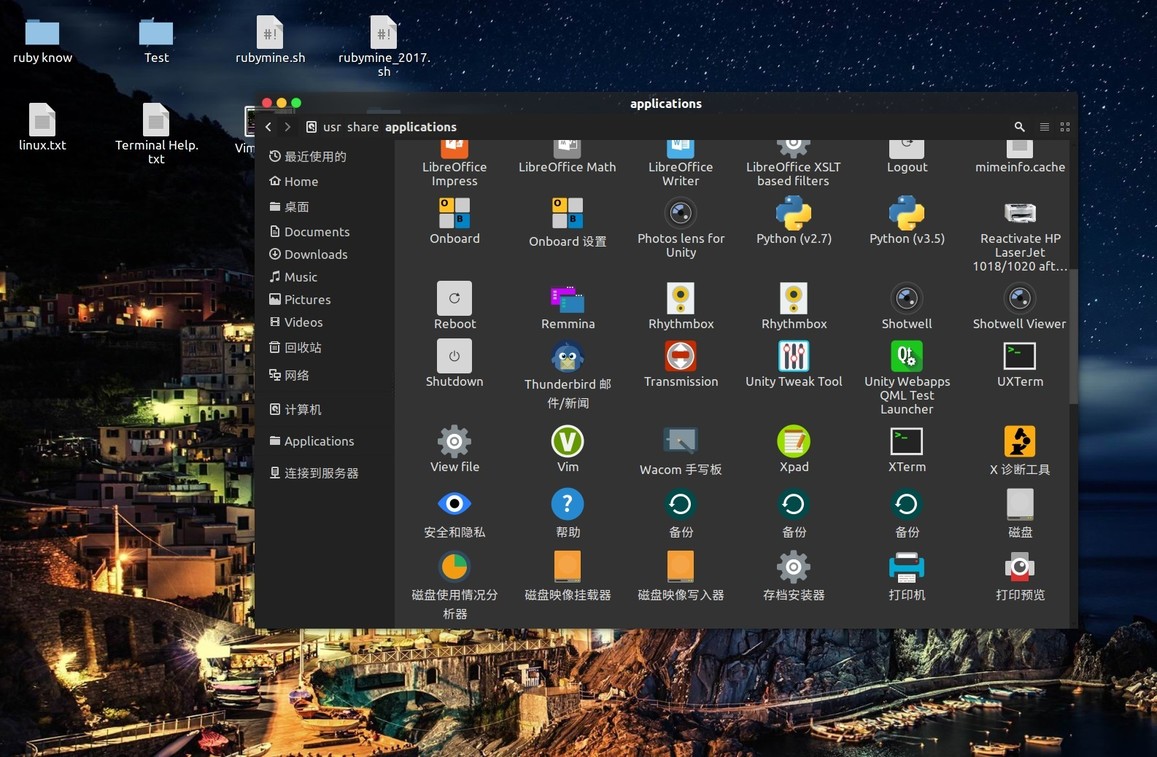Open Remmina remote desktop icon

tap(567, 299)
